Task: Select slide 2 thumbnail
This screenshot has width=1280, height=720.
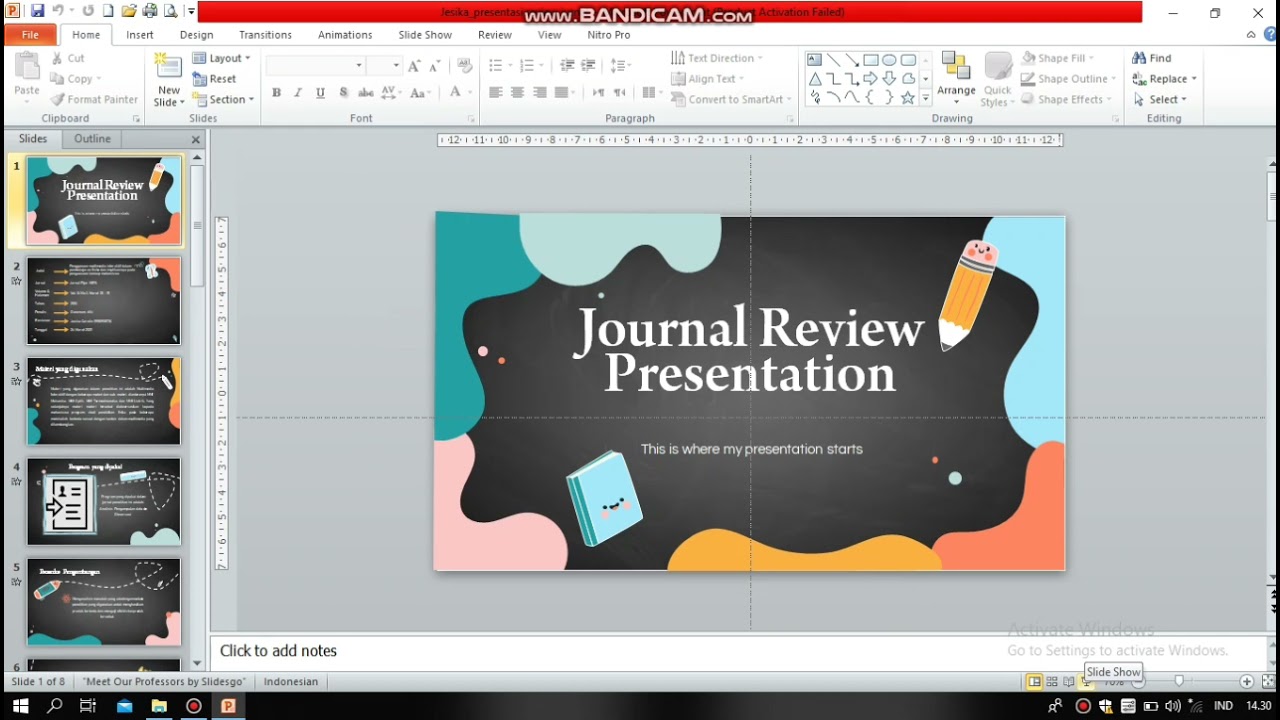Action: point(104,301)
